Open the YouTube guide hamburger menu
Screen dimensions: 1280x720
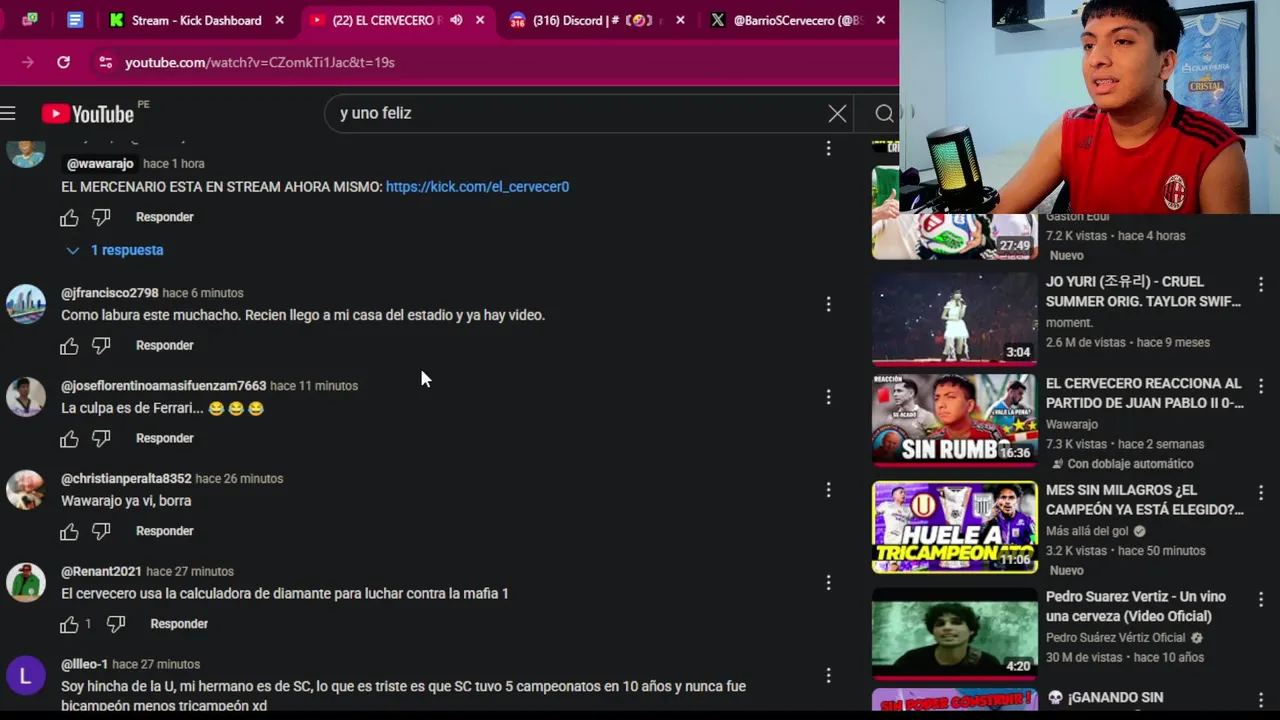8,113
